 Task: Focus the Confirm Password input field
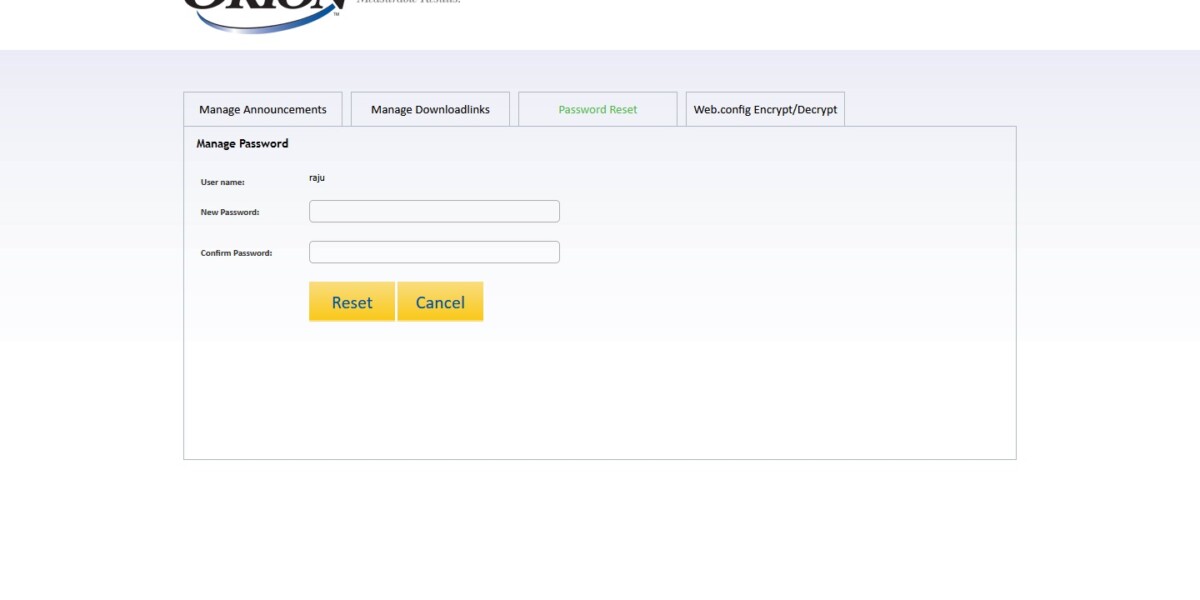434,252
